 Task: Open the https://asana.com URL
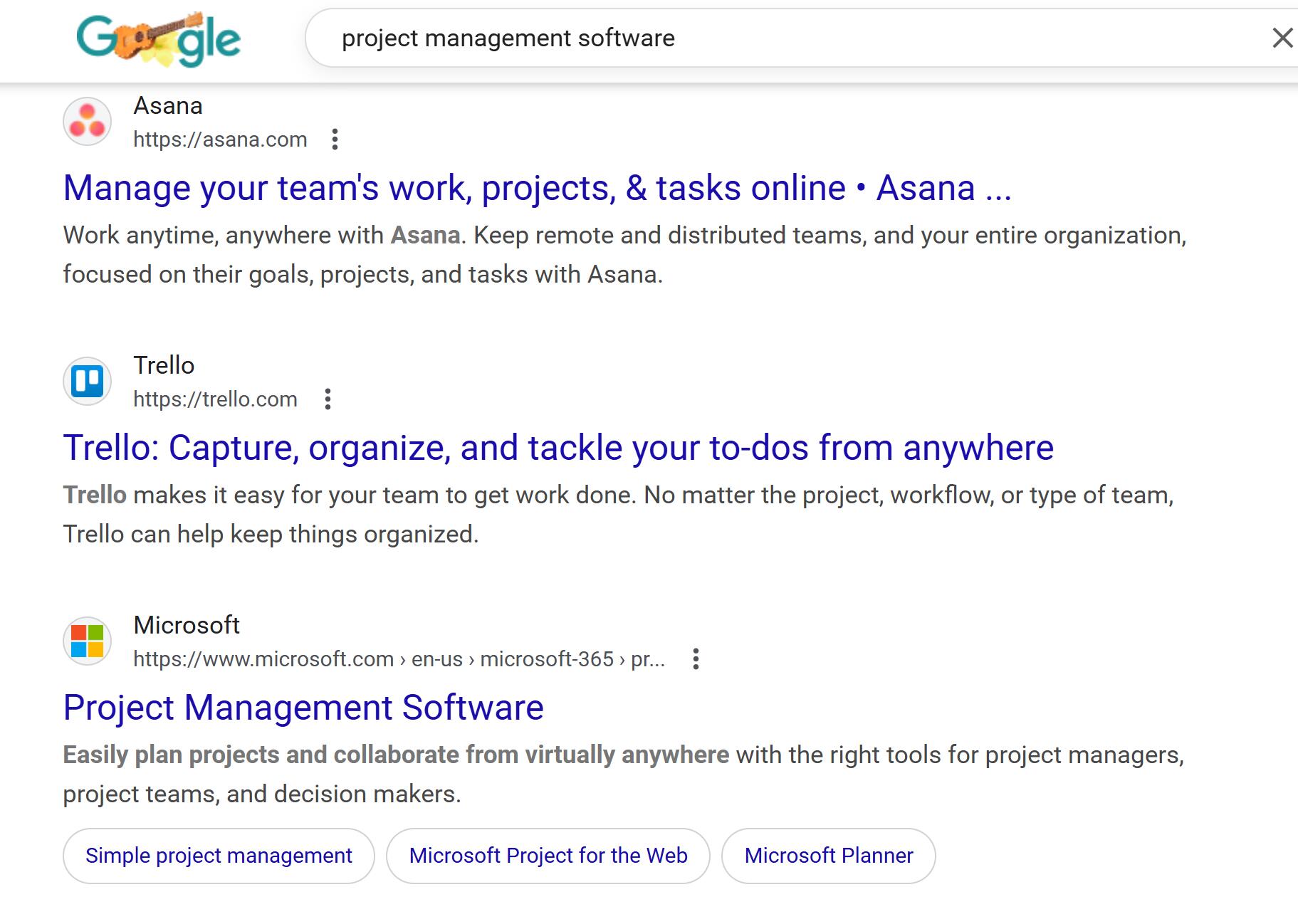[x=220, y=140]
